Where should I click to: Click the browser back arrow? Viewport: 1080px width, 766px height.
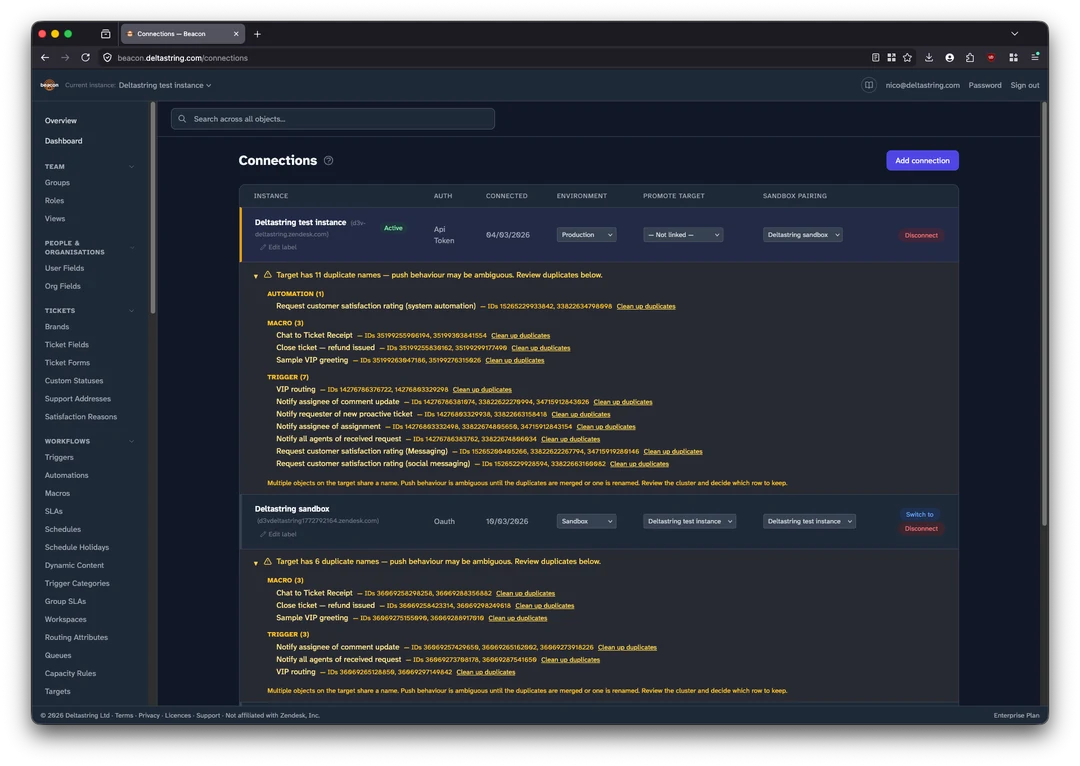[45, 58]
